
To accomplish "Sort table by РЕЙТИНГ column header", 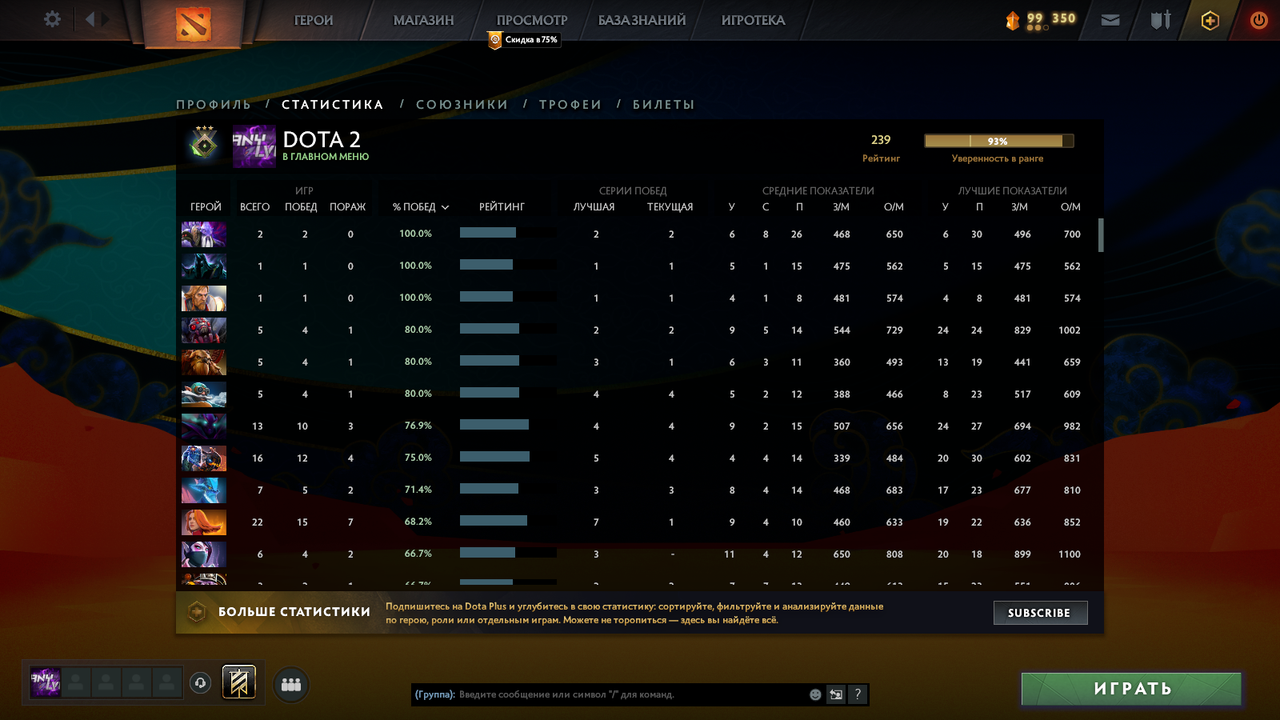I will point(502,207).
